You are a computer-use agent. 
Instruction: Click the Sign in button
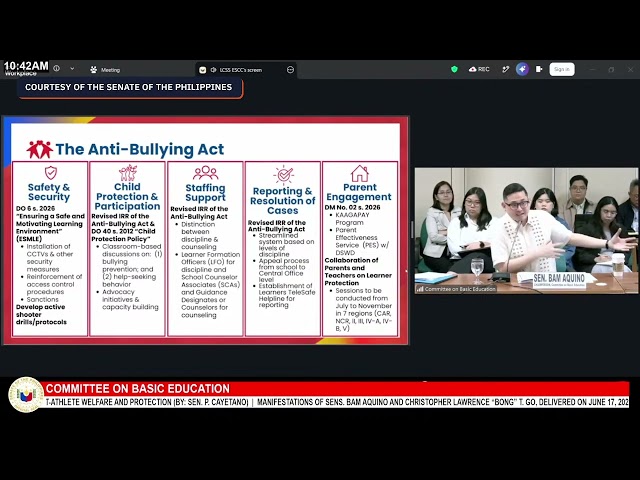point(562,69)
